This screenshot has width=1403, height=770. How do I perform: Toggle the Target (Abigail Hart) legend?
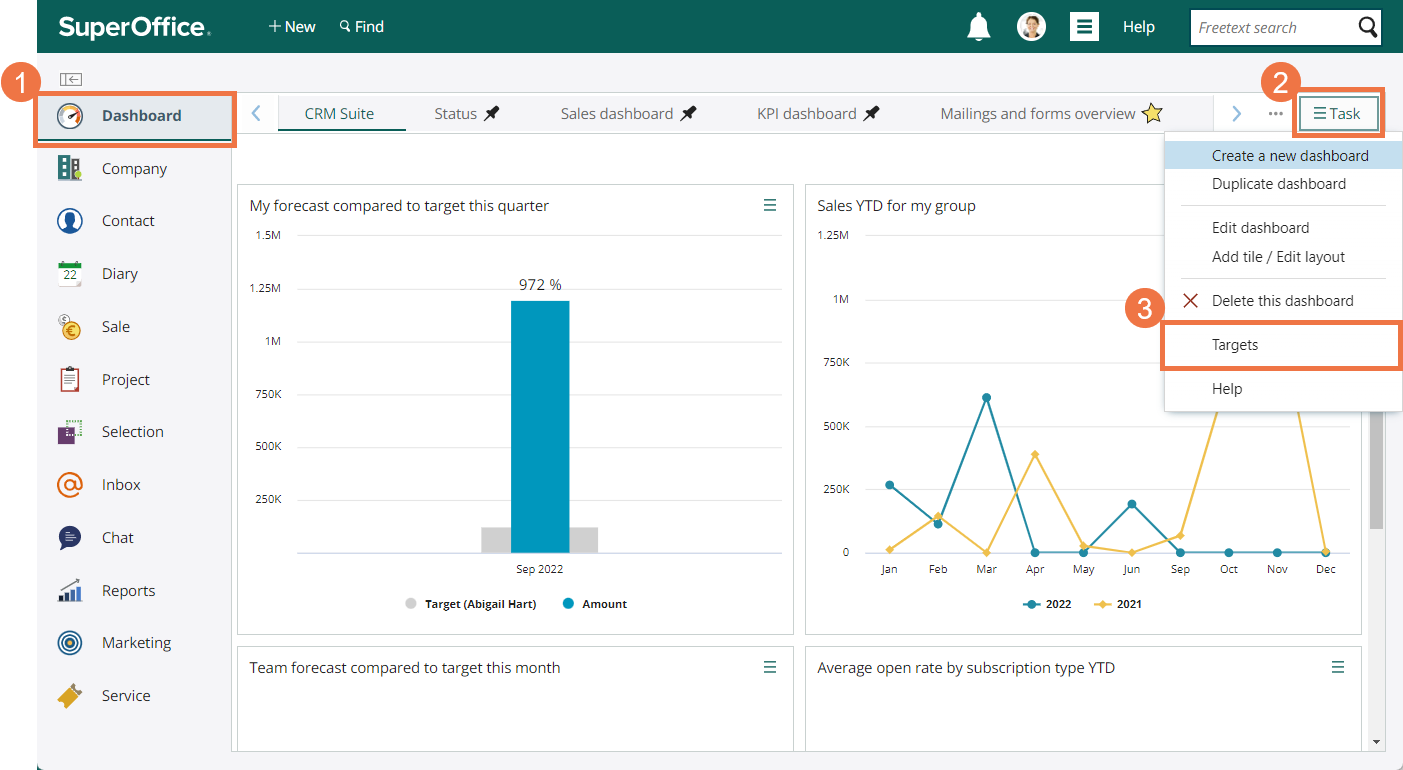click(470, 604)
